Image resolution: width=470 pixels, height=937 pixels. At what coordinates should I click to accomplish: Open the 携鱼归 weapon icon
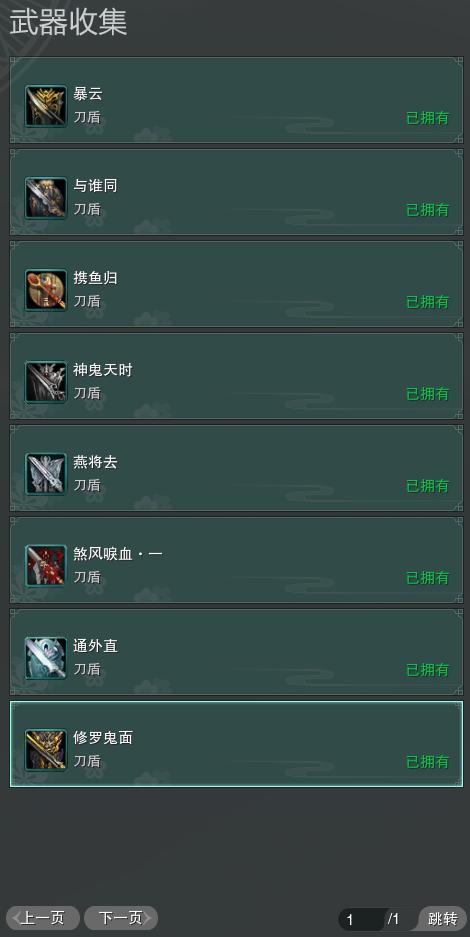(x=46, y=290)
